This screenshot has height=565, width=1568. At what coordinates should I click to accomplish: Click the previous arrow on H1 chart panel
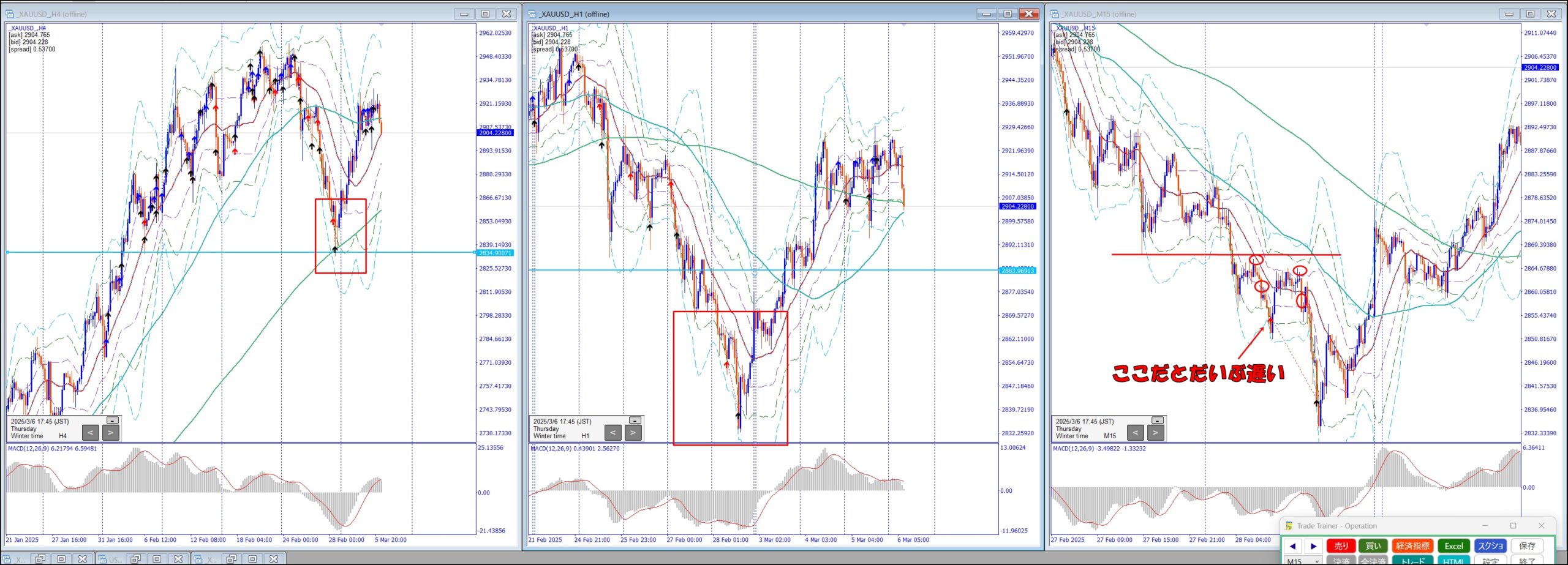[612, 433]
